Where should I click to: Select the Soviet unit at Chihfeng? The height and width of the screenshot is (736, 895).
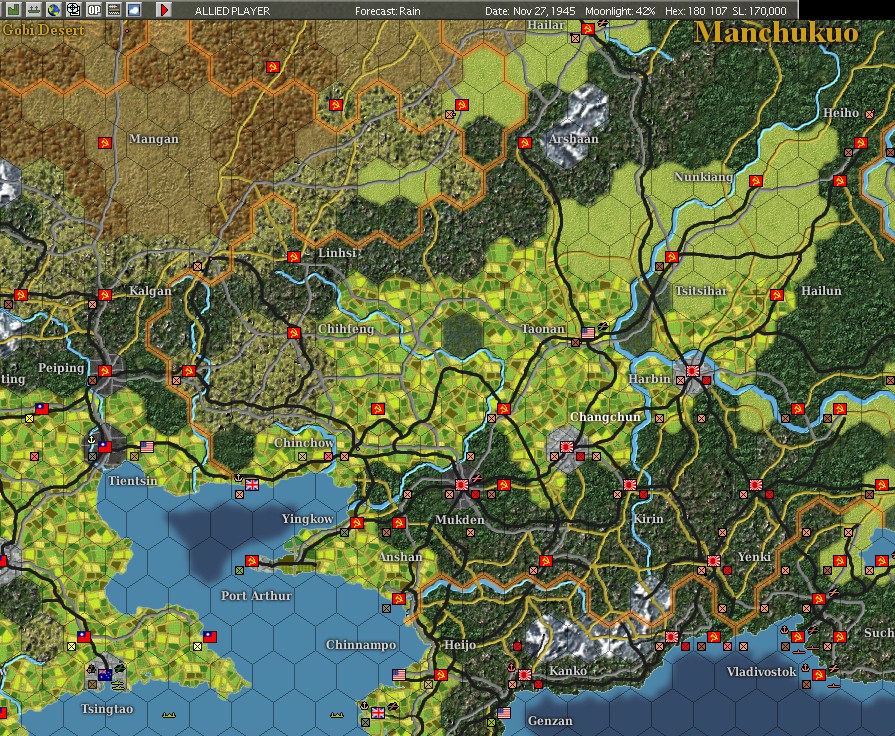tap(293, 333)
